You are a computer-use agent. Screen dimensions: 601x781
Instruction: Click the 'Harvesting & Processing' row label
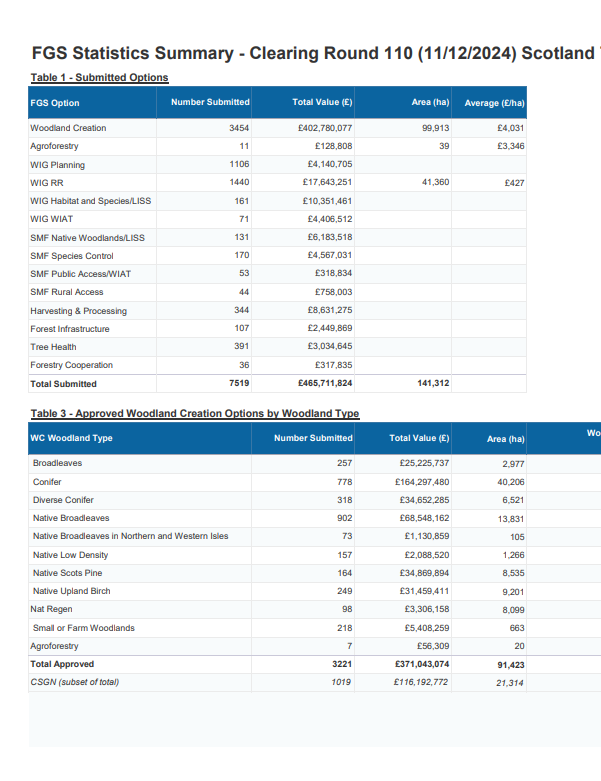[x=79, y=311]
